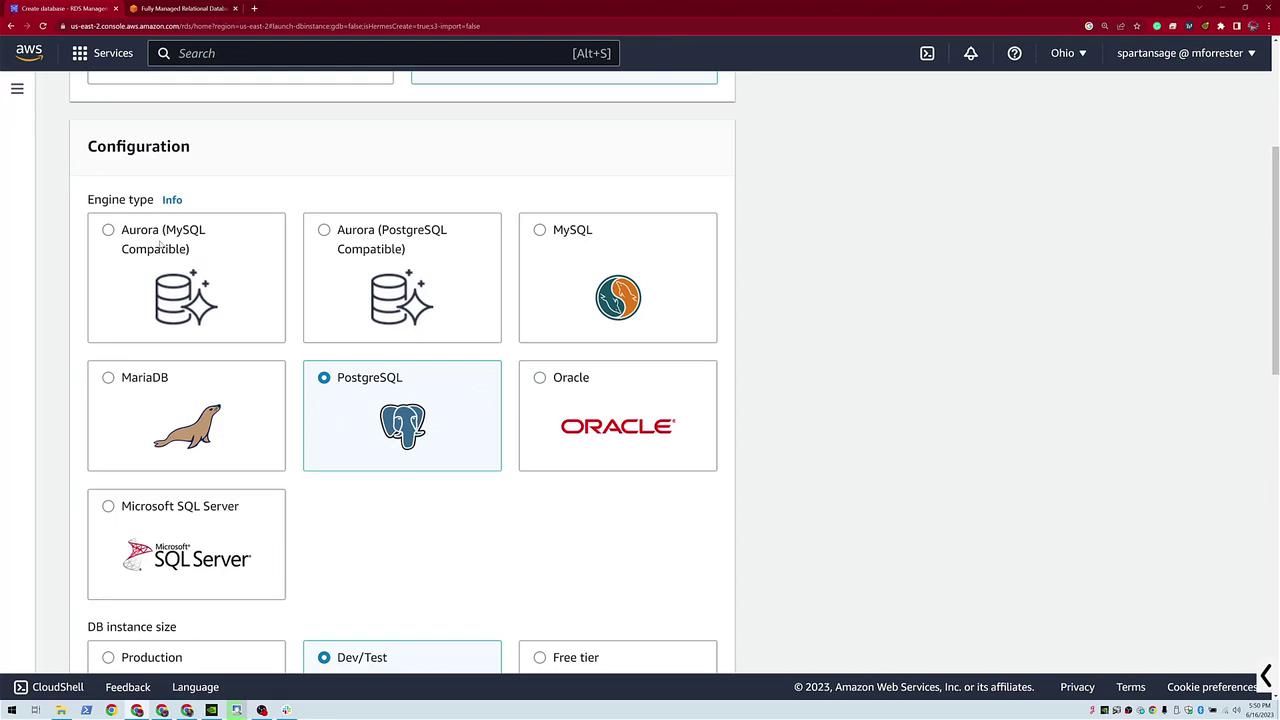The height and width of the screenshot is (720, 1280).
Task: Select the MySQL engine radio button
Action: pyautogui.click(x=540, y=230)
